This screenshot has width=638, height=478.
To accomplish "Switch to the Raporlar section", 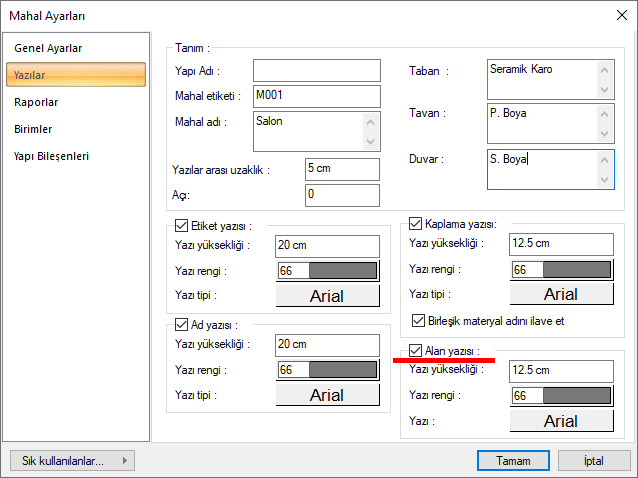I will [x=36, y=102].
